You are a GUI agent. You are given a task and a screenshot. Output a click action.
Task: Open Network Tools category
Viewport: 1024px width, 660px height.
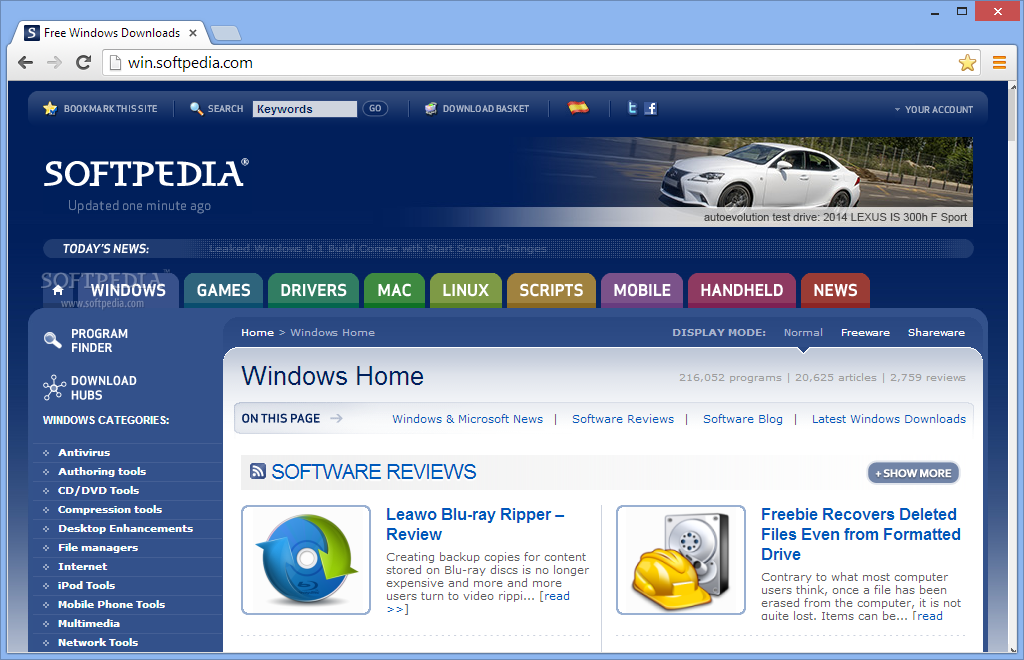pos(98,642)
